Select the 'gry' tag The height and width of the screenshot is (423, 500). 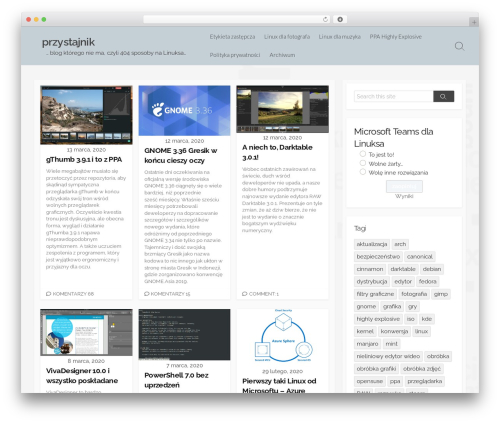click(412, 306)
